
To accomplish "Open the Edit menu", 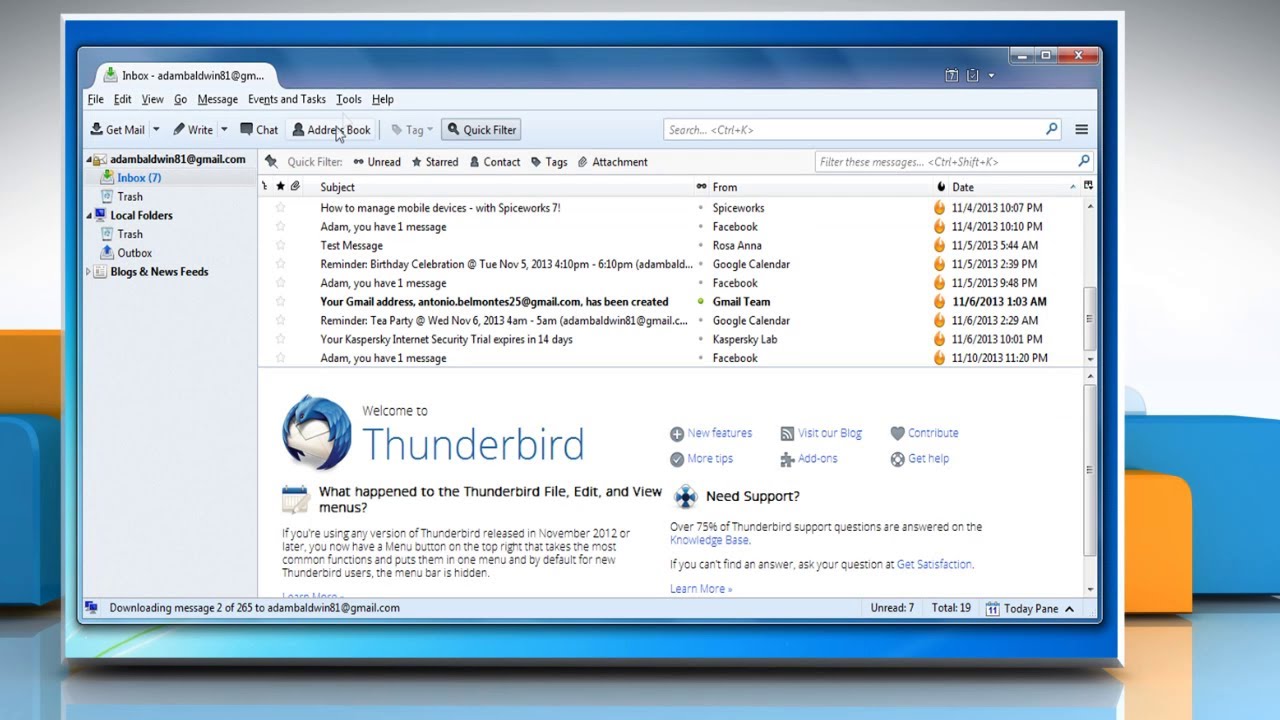I will [x=122, y=99].
